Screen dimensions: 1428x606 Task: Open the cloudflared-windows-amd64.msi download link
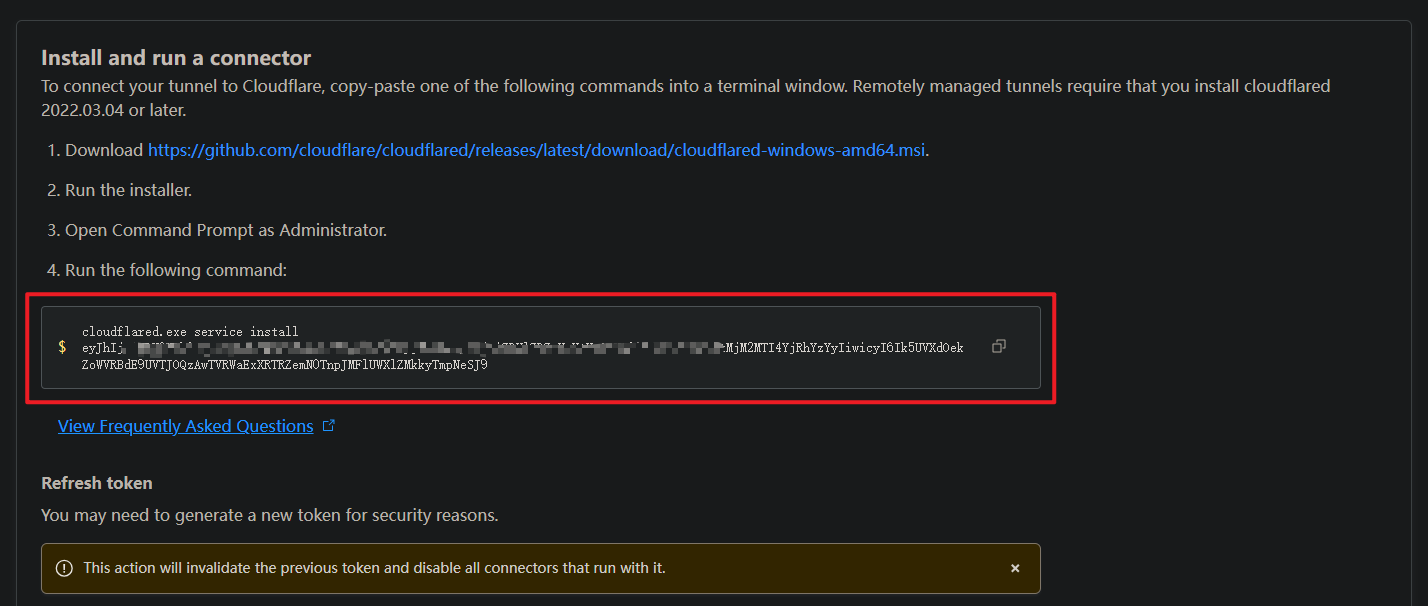click(x=537, y=150)
